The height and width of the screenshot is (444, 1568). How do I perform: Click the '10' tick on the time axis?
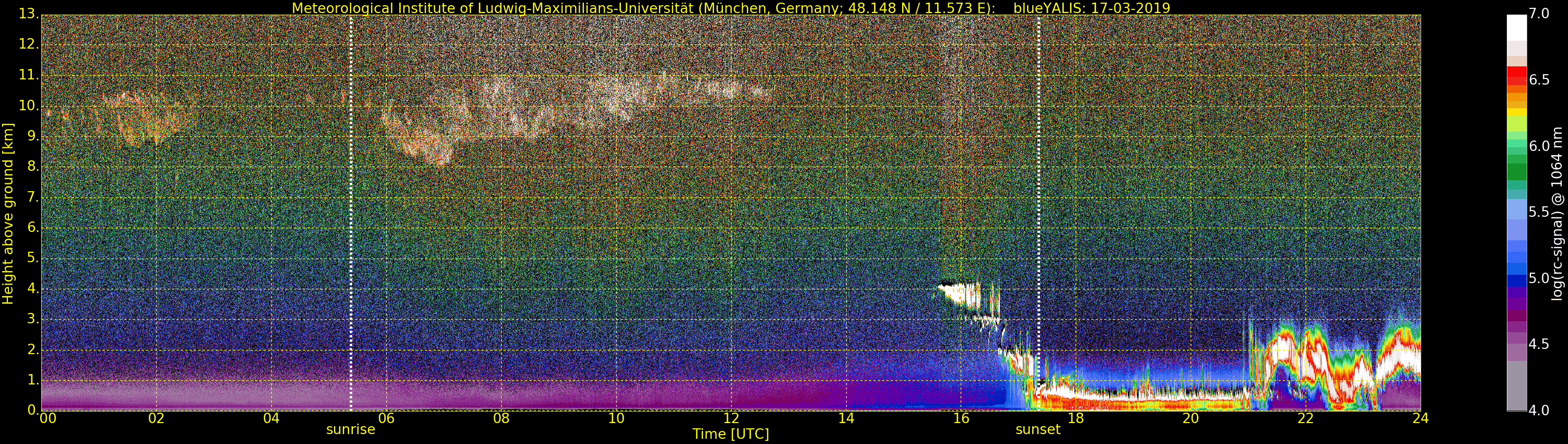coord(616,418)
